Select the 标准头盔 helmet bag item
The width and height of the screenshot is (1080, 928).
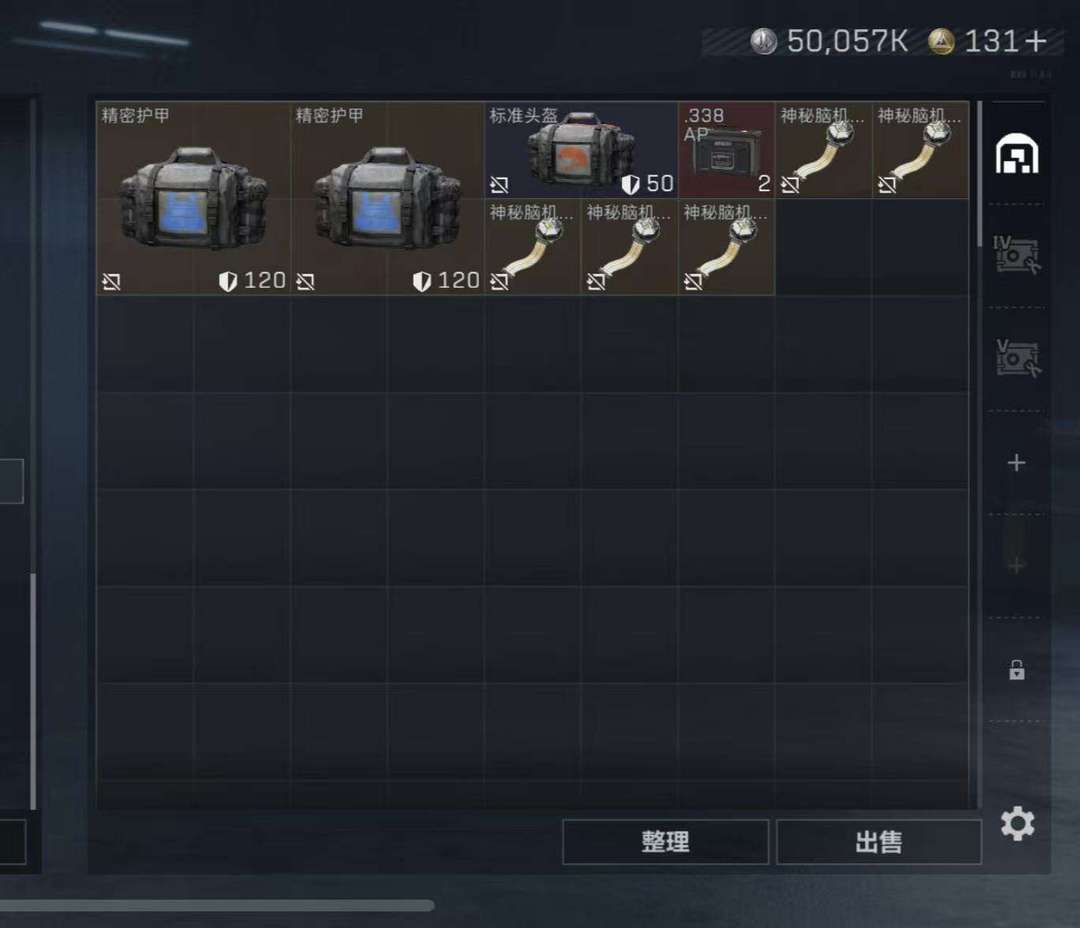click(x=581, y=150)
